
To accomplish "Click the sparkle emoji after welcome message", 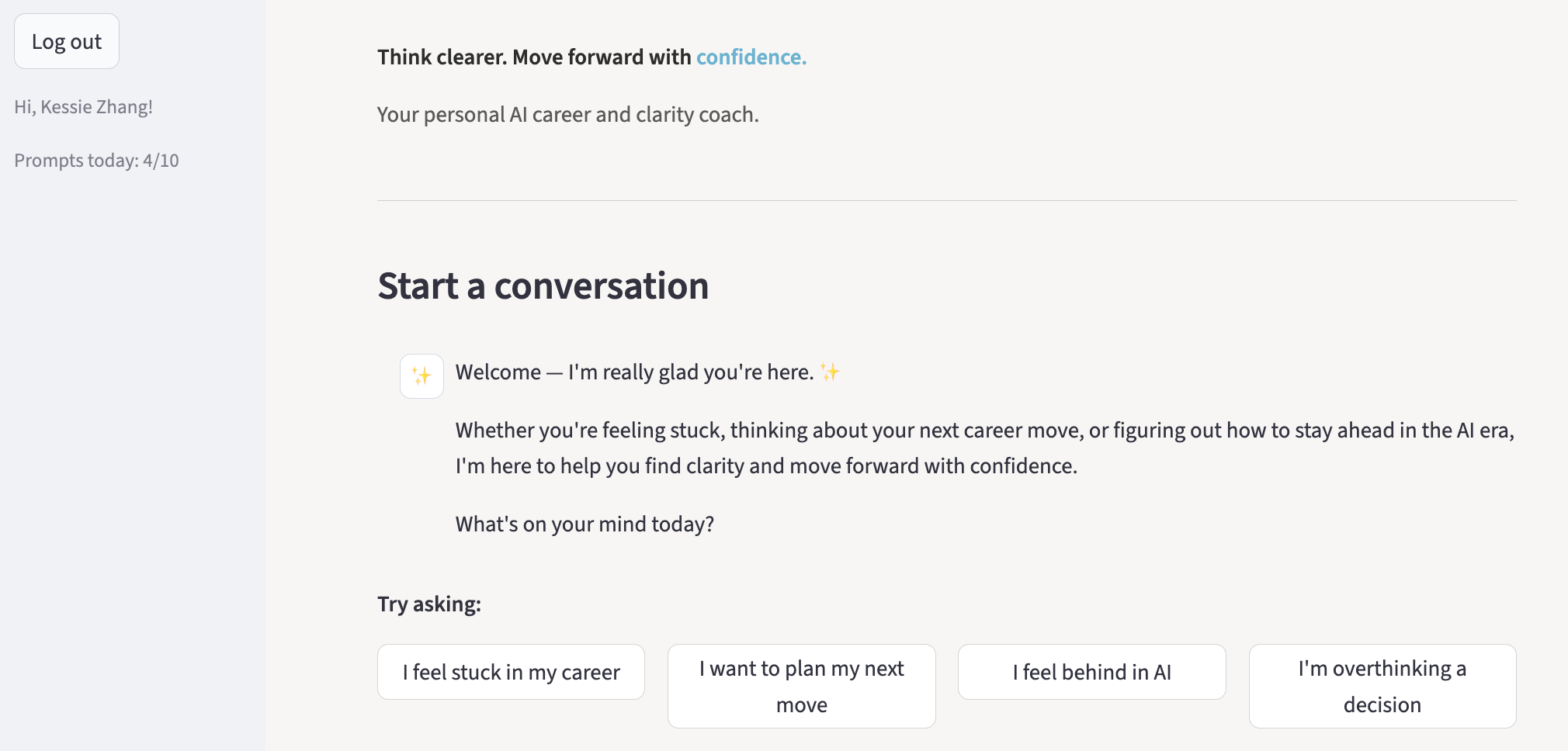I will [x=830, y=372].
